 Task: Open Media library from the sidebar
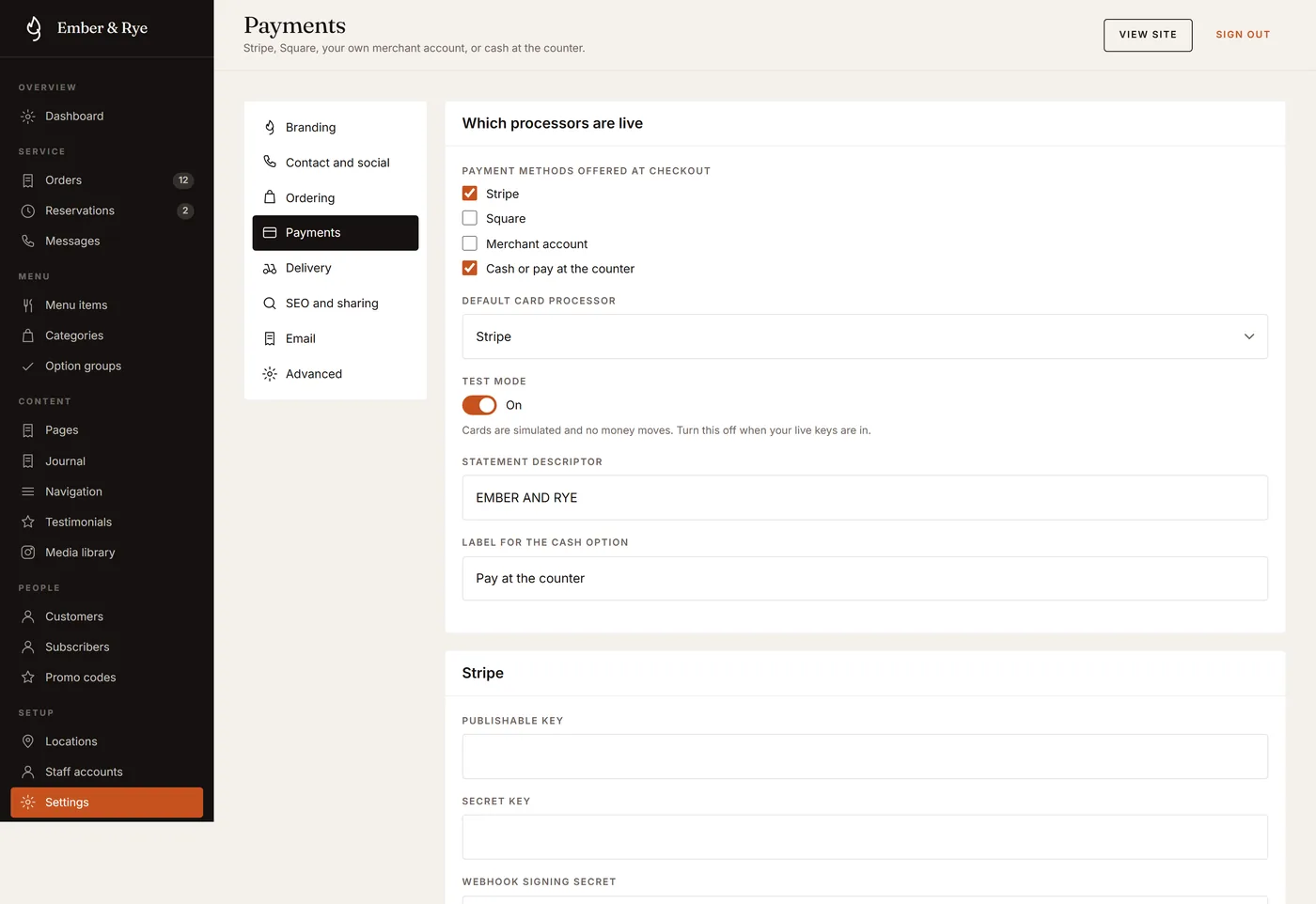(x=107, y=553)
